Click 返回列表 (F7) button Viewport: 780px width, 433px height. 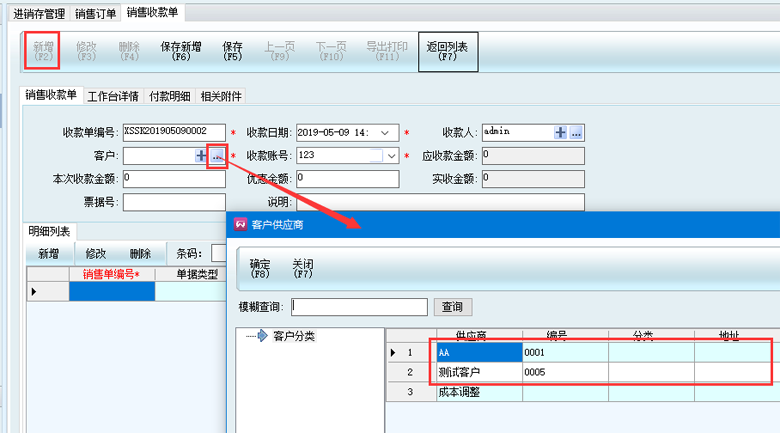click(447, 51)
